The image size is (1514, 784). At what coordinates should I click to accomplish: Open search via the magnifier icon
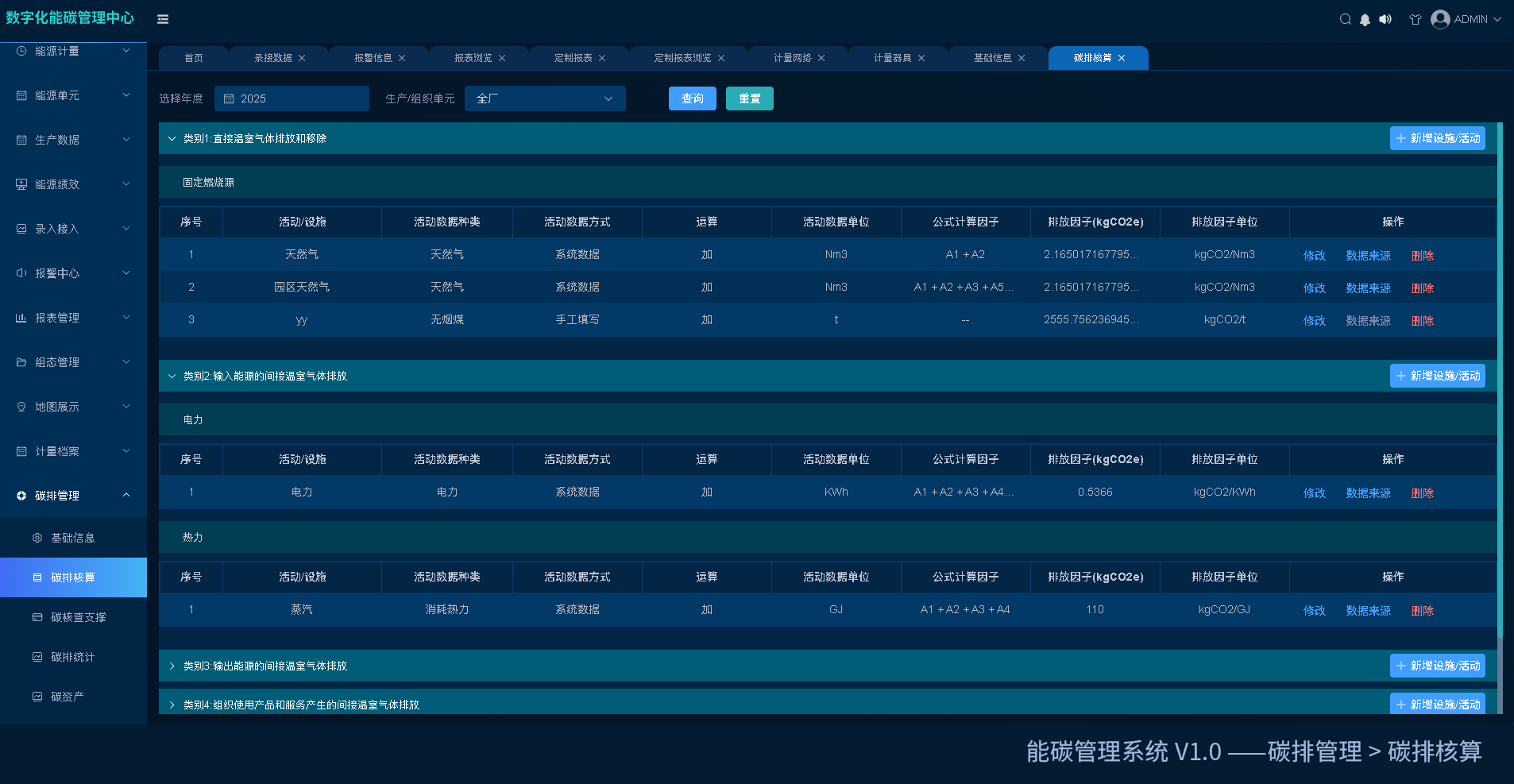(x=1345, y=19)
